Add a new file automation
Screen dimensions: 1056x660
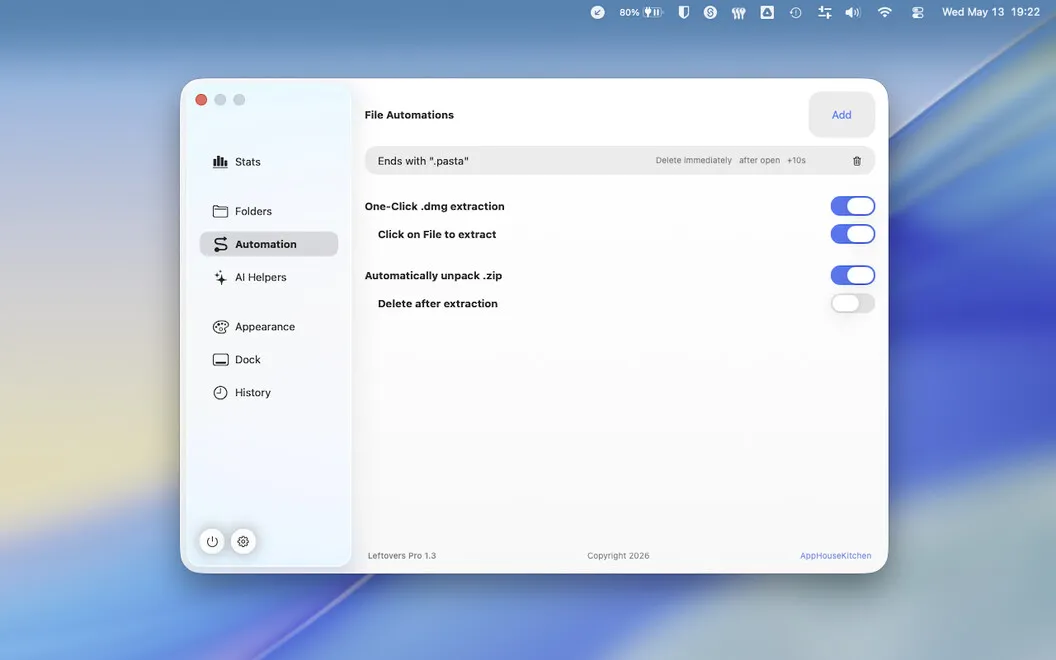pyautogui.click(x=841, y=114)
